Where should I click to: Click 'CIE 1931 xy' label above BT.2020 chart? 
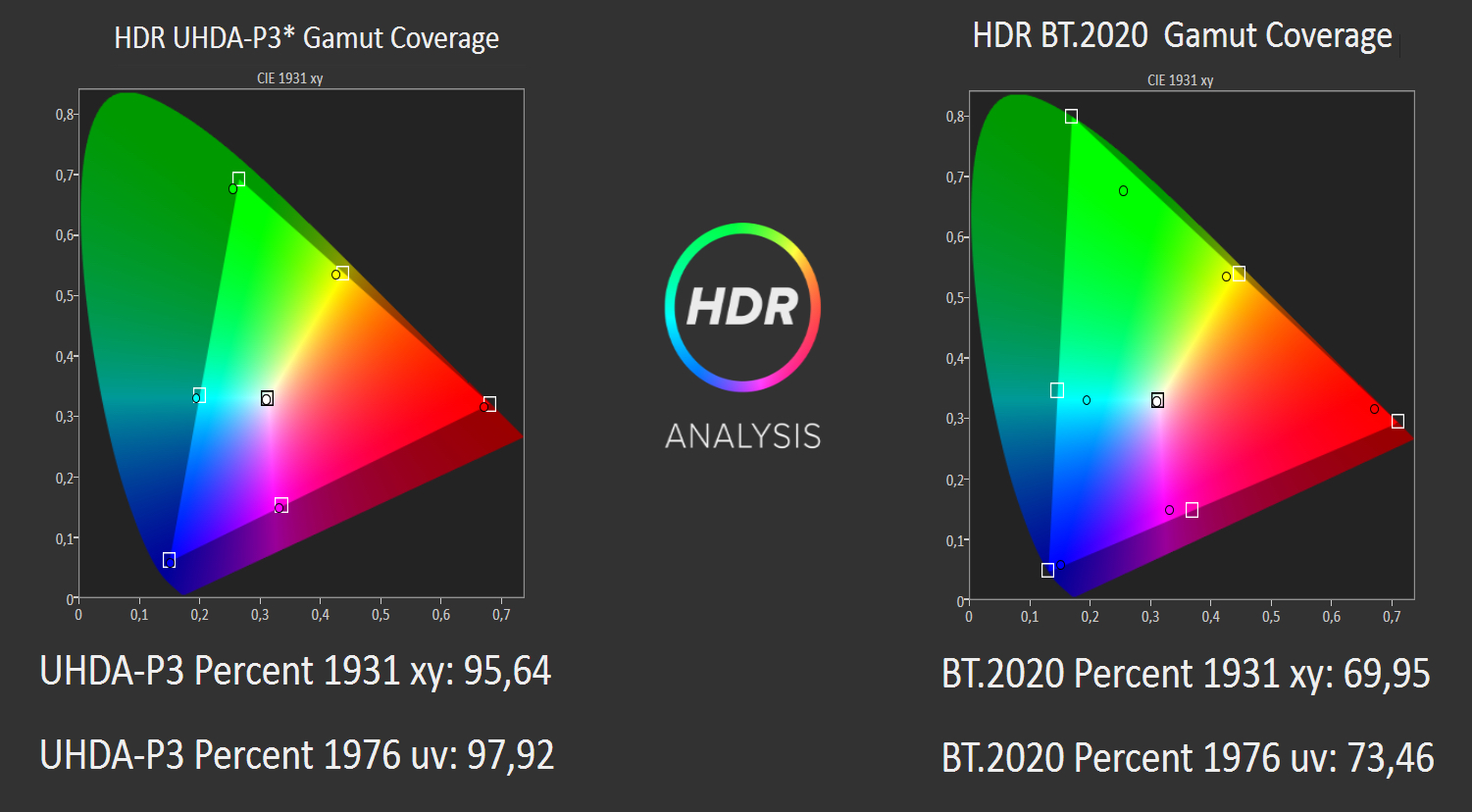pos(1181,80)
